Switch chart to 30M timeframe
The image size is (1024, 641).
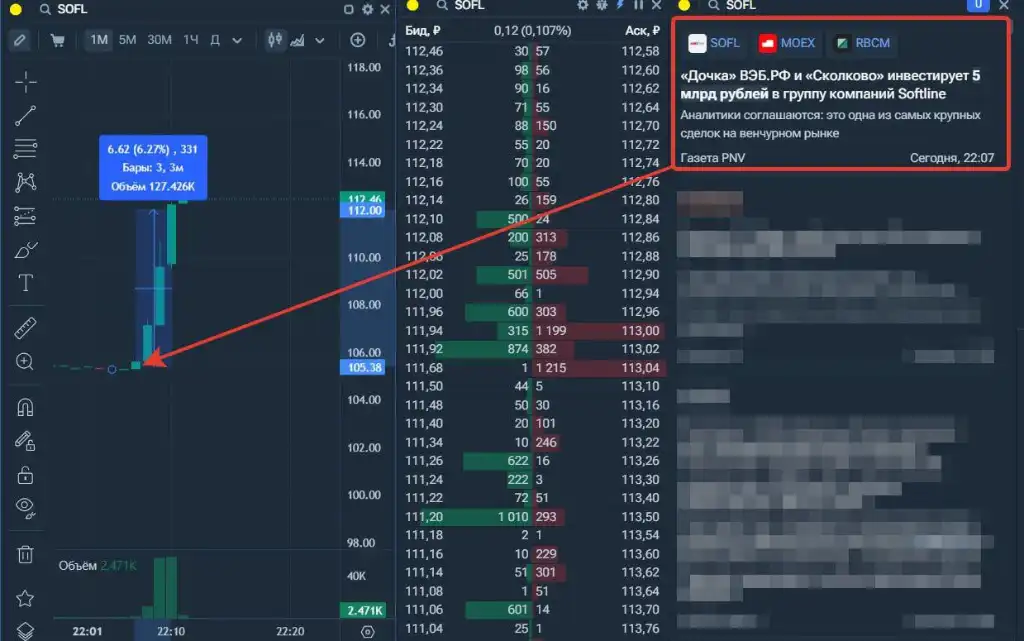(x=159, y=40)
